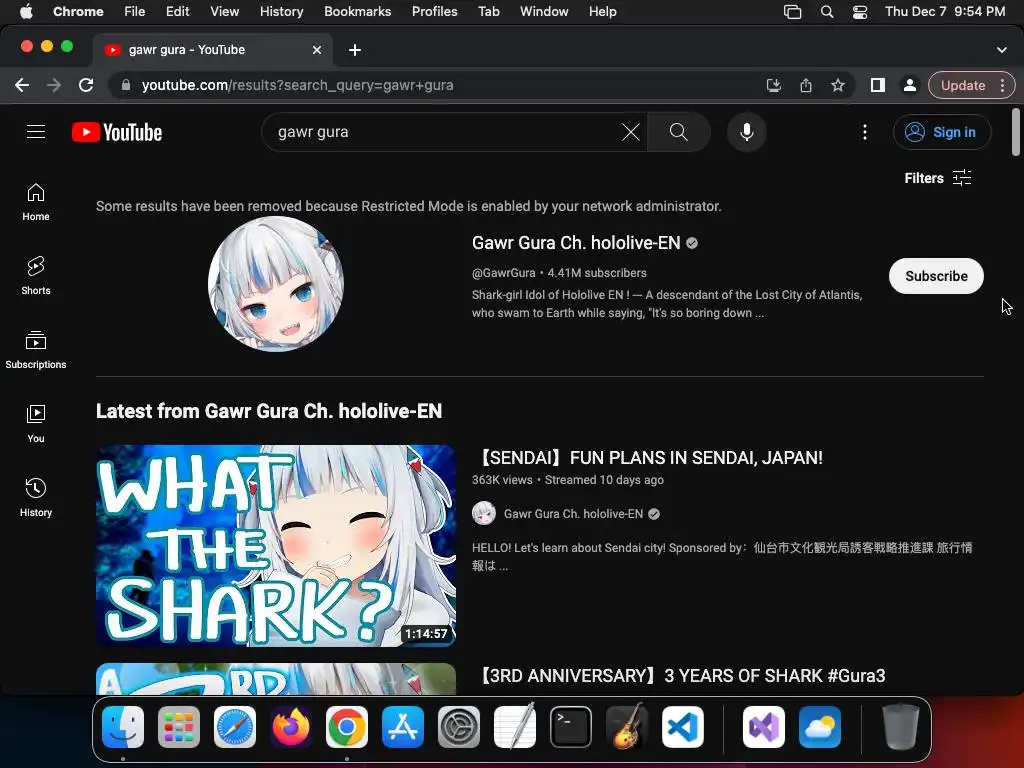This screenshot has height=768, width=1024.
Task: Open Spotlight search in menu bar
Action: (x=827, y=11)
